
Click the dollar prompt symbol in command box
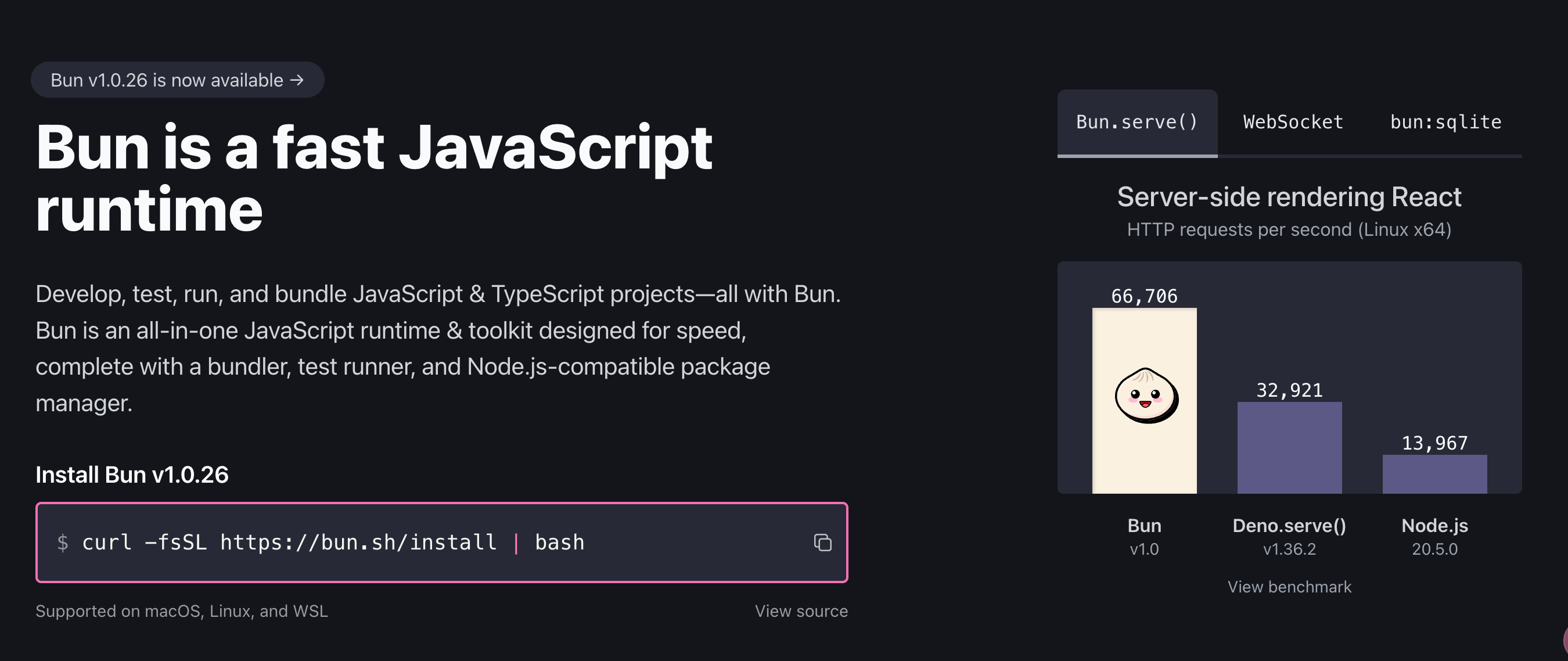63,543
